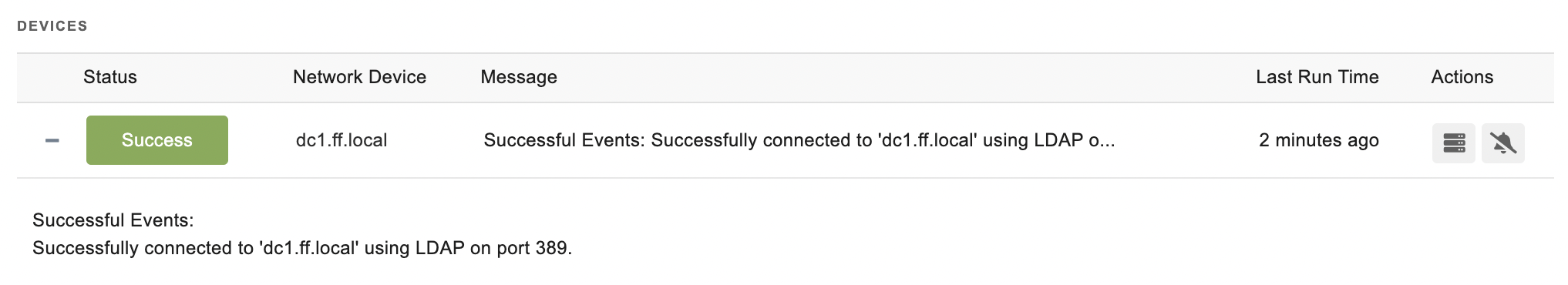Click quoted 'dc1.ff.local' in expanded details
The height and width of the screenshot is (285, 1568).
pyautogui.click(x=309, y=248)
